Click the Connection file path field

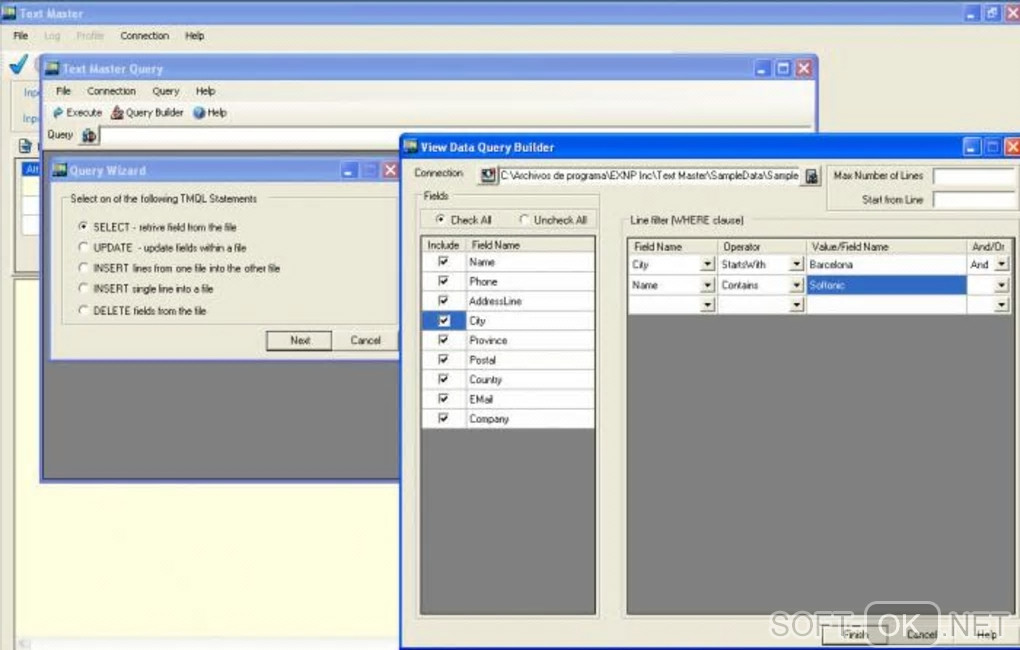pyautogui.click(x=649, y=176)
